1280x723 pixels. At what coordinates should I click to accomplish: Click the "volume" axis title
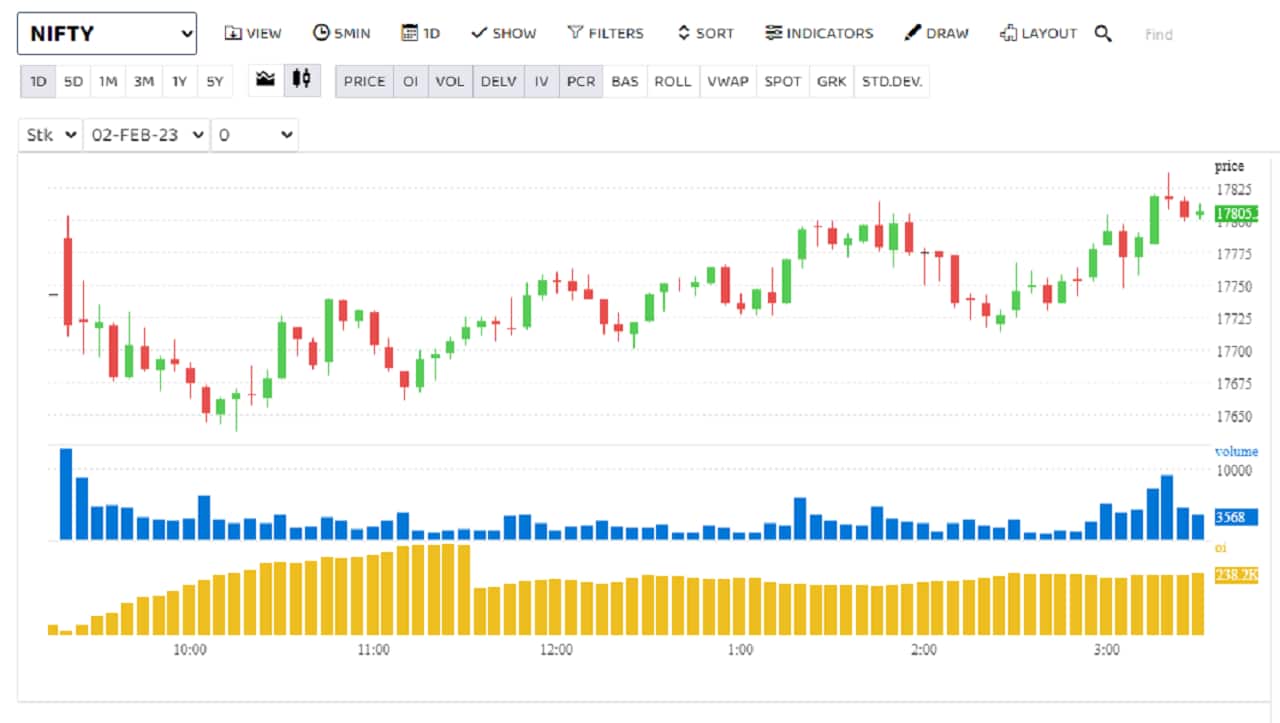click(x=1236, y=451)
